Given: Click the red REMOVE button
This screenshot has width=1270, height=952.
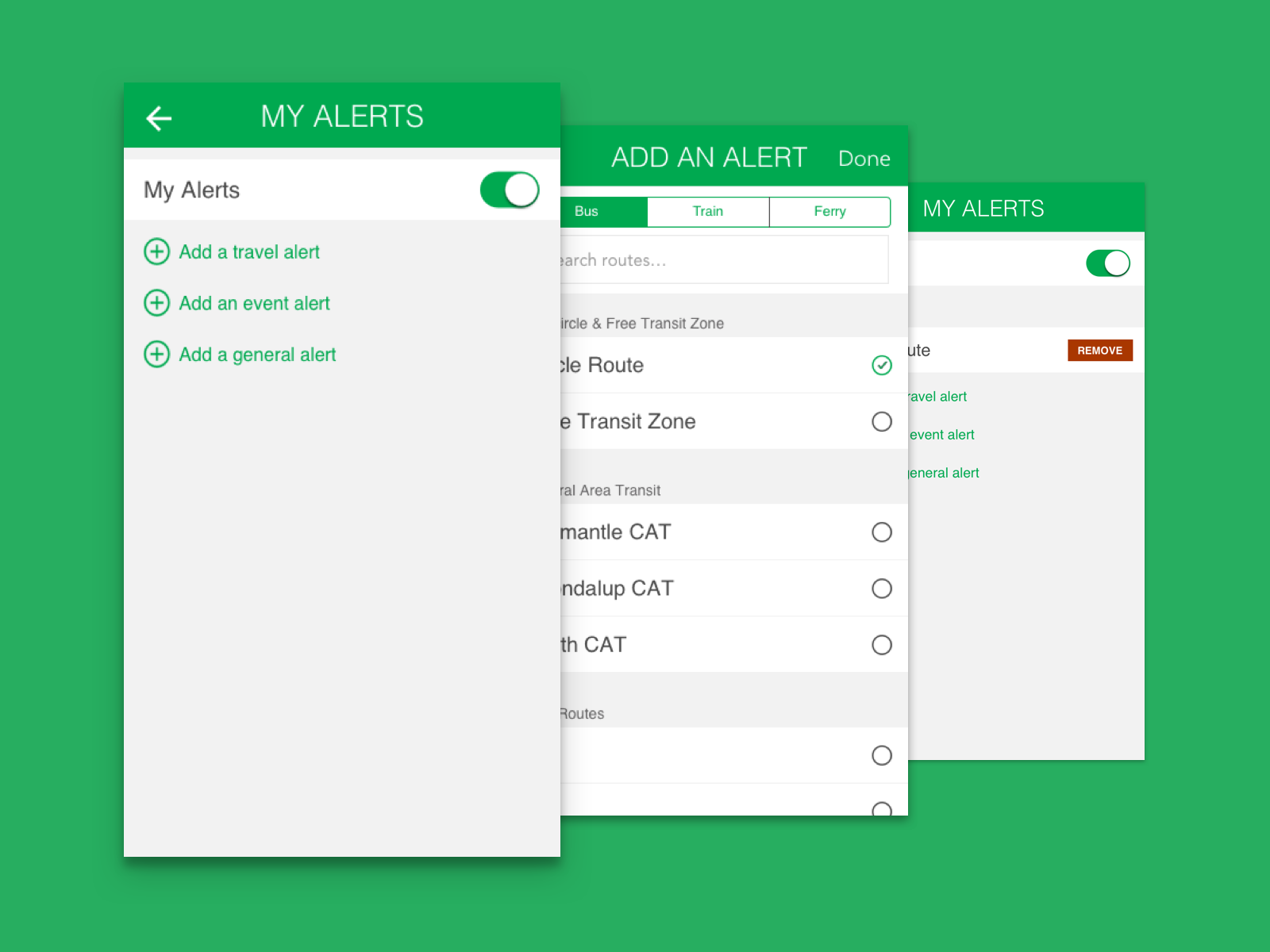Looking at the screenshot, I should (x=1099, y=351).
